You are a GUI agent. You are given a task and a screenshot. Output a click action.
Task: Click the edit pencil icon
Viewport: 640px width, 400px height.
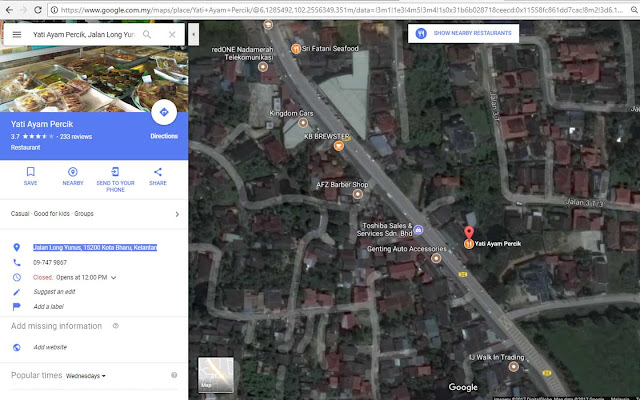click(17, 292)
